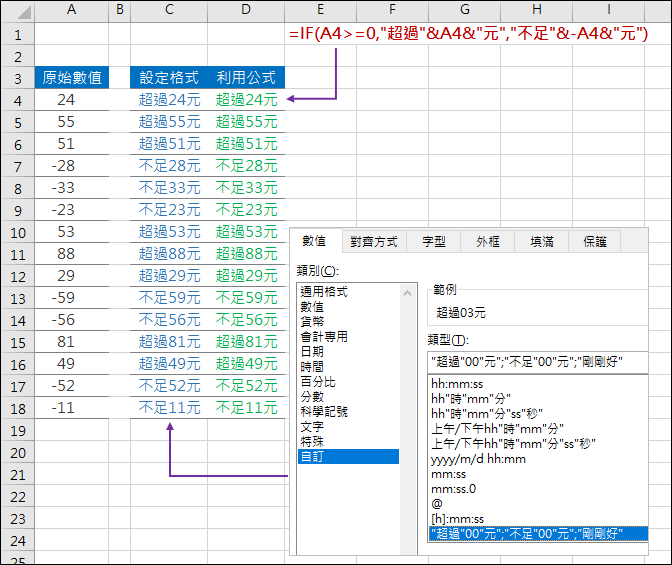Select 數值 in the category list
The image size is (672, 565).
348,307
